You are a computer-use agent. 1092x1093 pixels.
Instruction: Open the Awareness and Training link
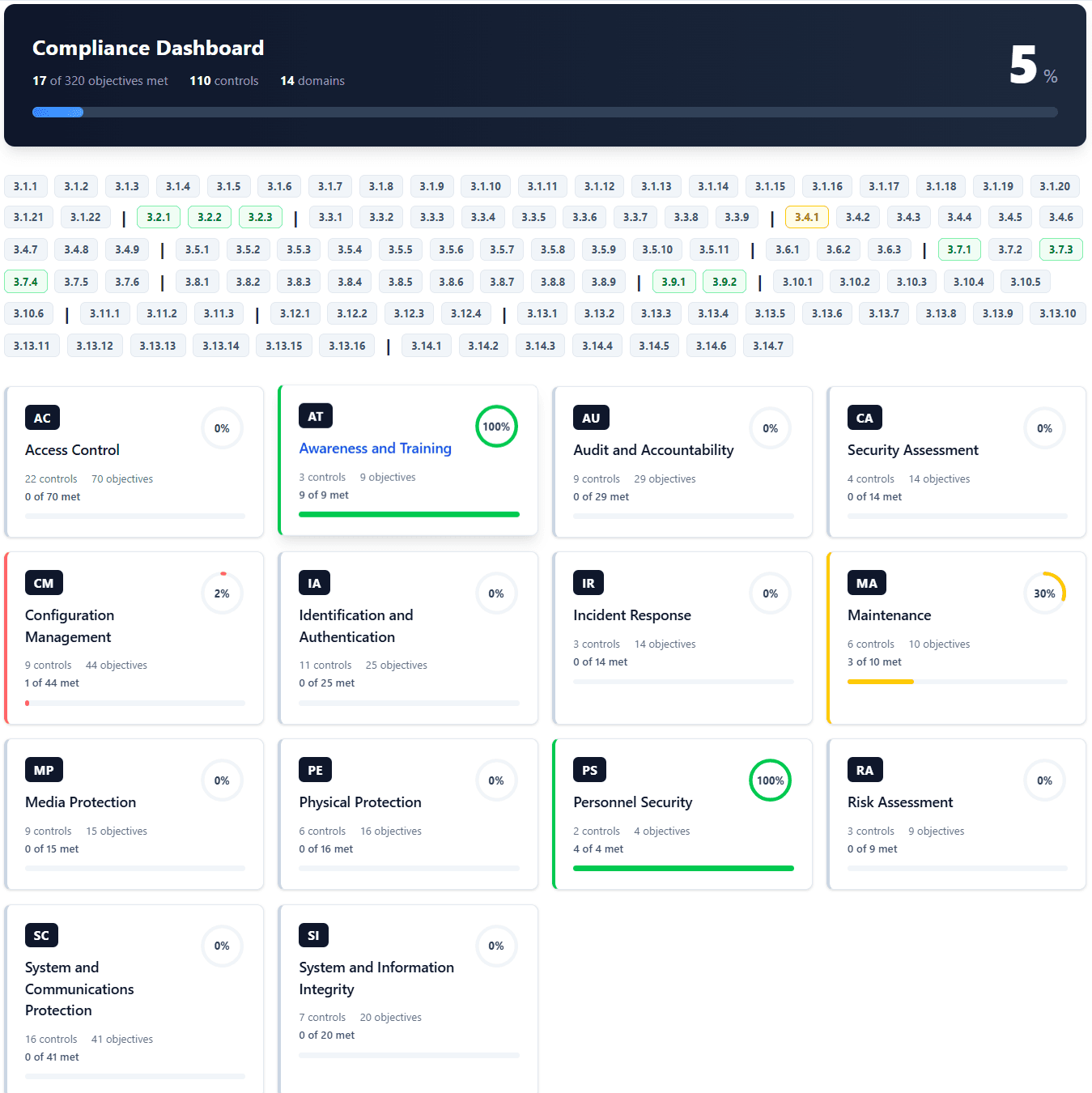pos(375,448)
